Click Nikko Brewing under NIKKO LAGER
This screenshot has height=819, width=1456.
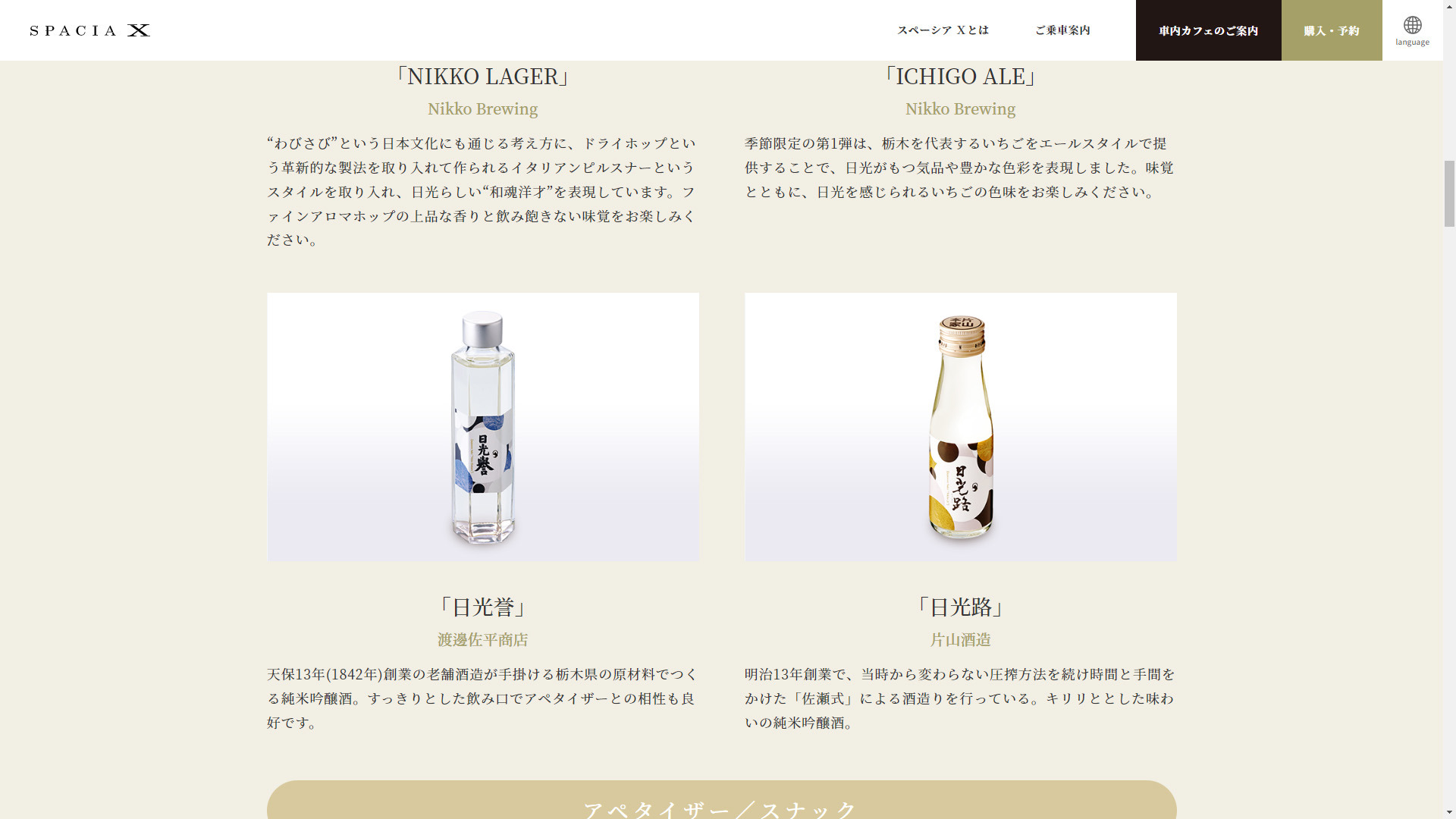point(483,109)
